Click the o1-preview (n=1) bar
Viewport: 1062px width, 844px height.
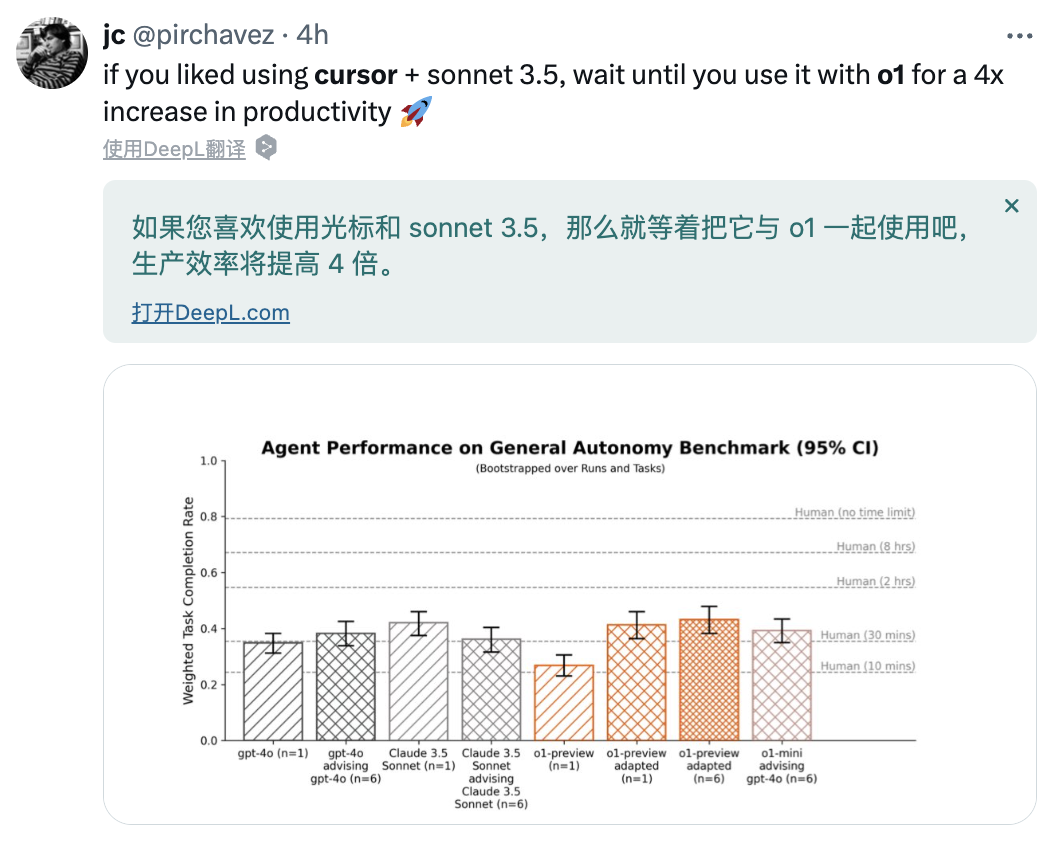[x=564, y=702]
